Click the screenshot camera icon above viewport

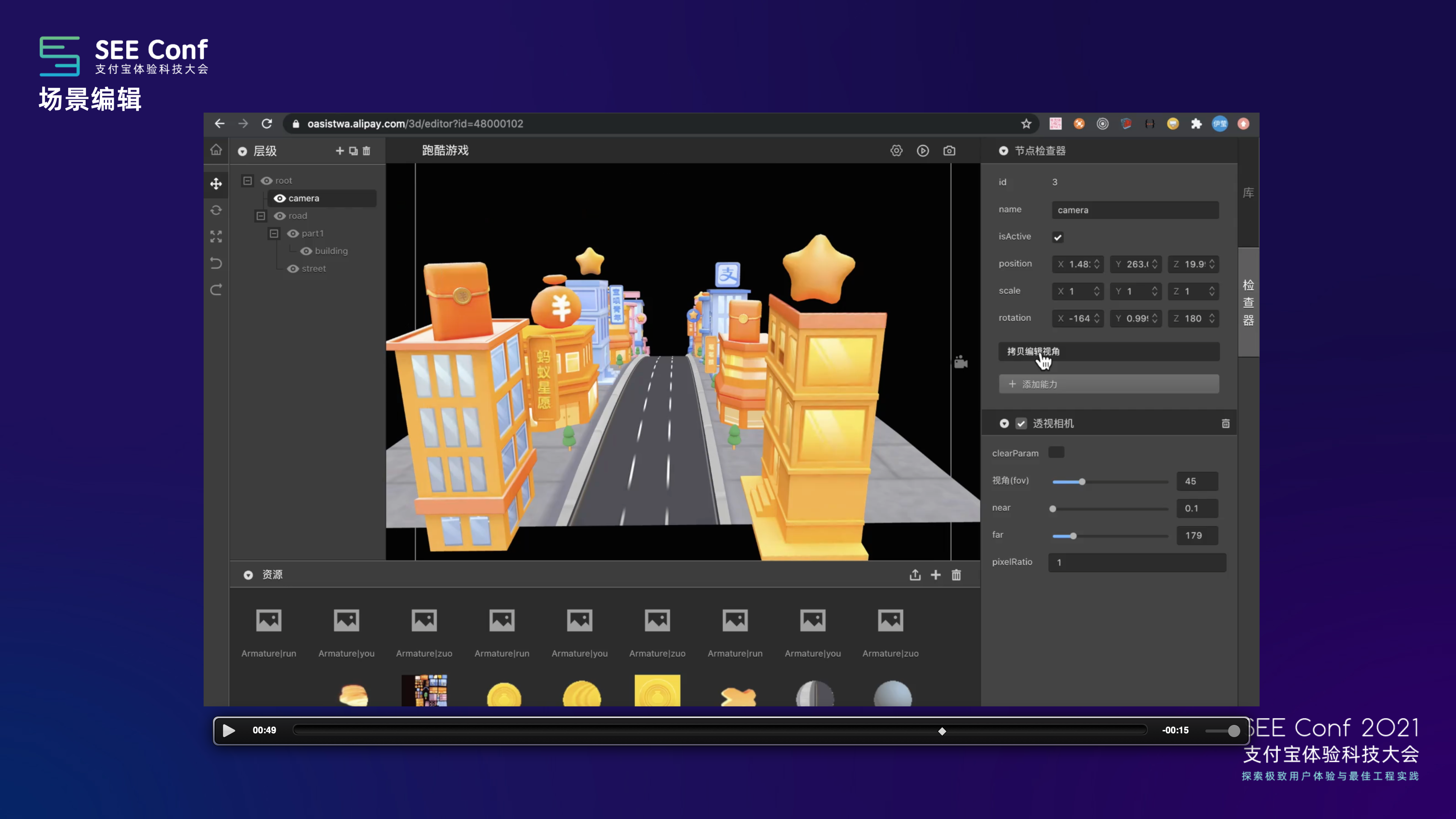[x=949, y=151]
